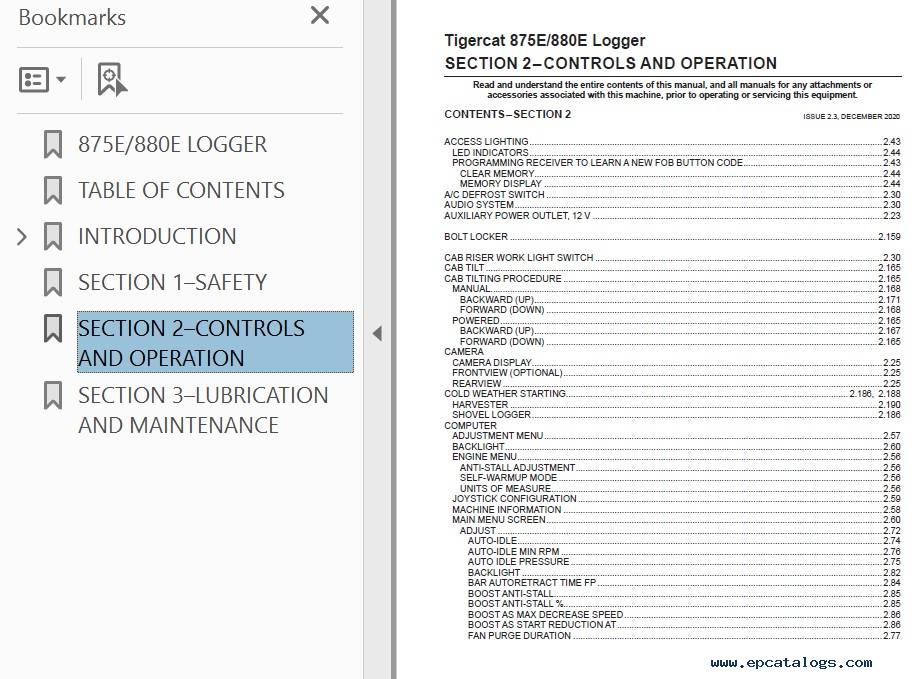Go to TABLE OF CONTENTS bookmark
This screenshot has height=679, width=923.
(181, 190)
